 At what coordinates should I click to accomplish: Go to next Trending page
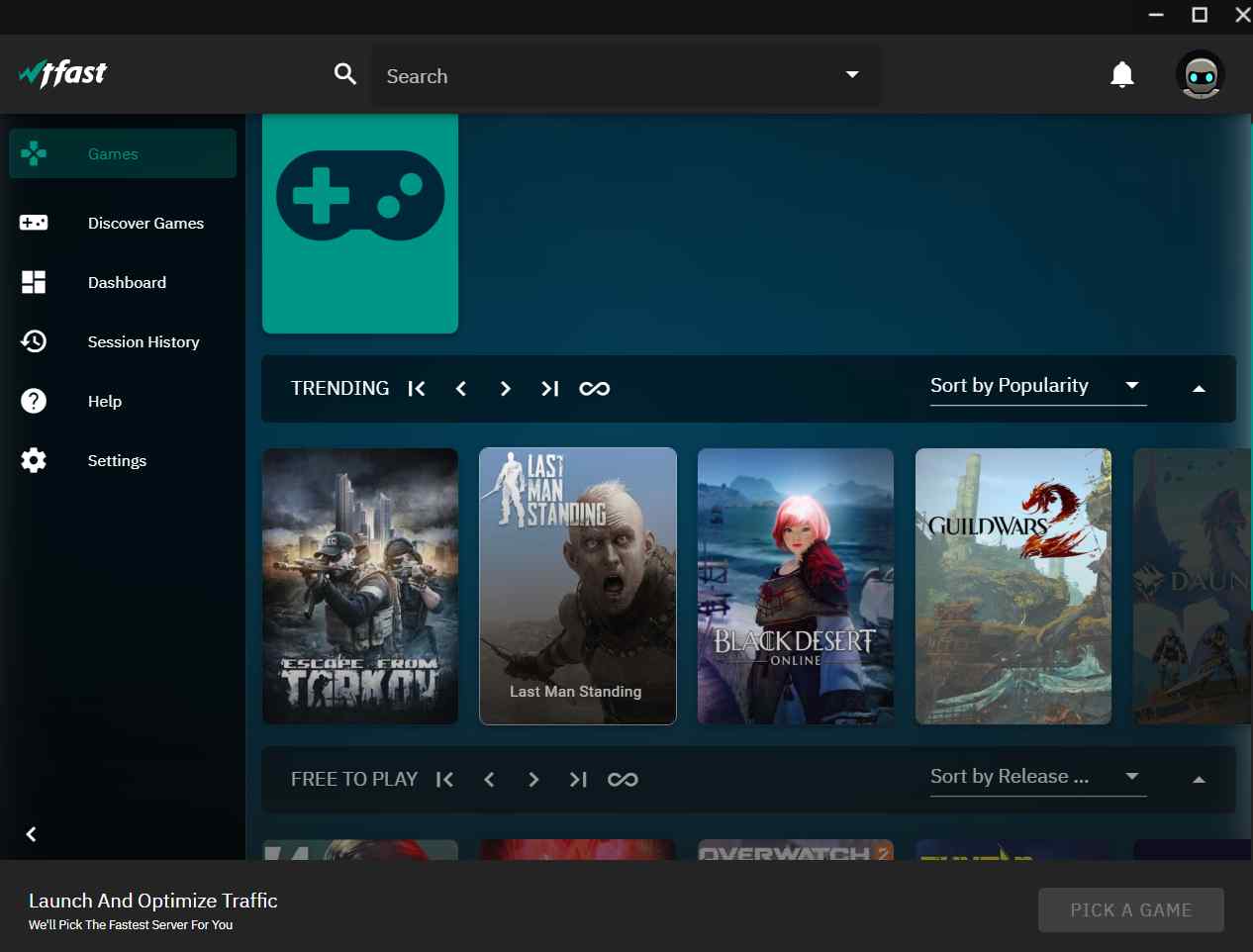point(506,389)
